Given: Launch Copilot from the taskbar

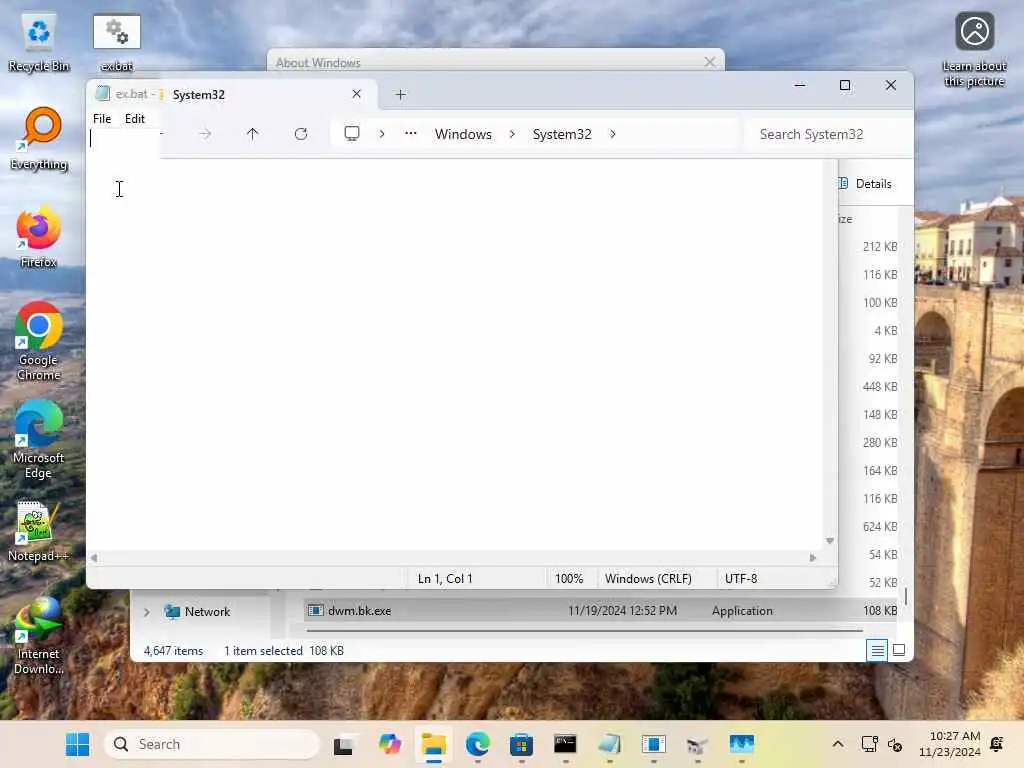Looking at the screenshot, I should (x=390, y=744).
